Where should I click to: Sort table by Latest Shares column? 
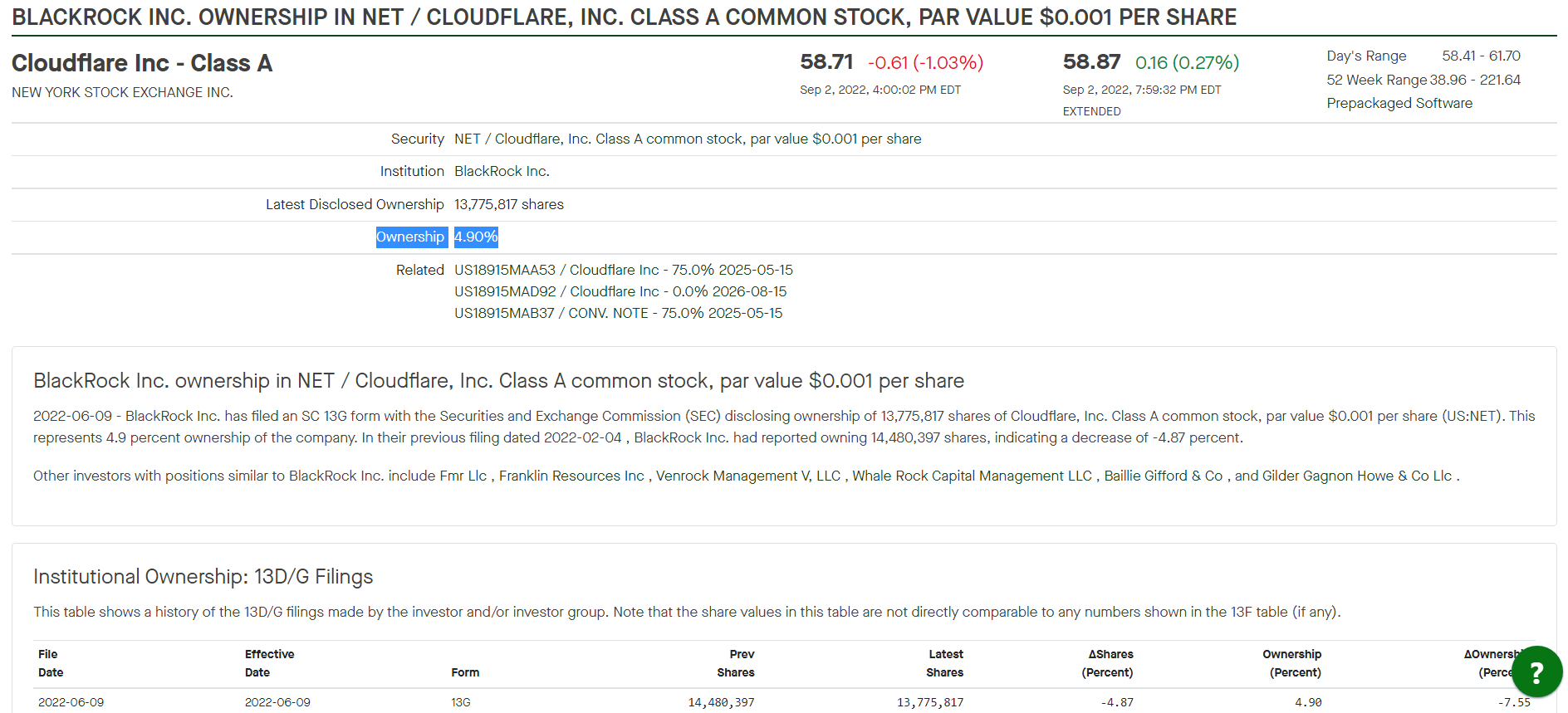coord(945,663)
